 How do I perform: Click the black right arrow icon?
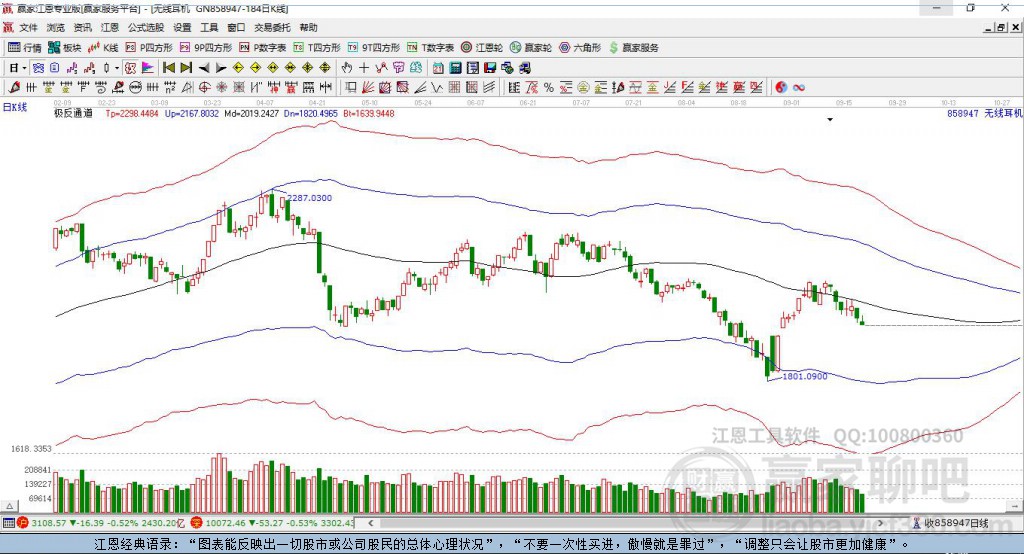pos(221,68)
